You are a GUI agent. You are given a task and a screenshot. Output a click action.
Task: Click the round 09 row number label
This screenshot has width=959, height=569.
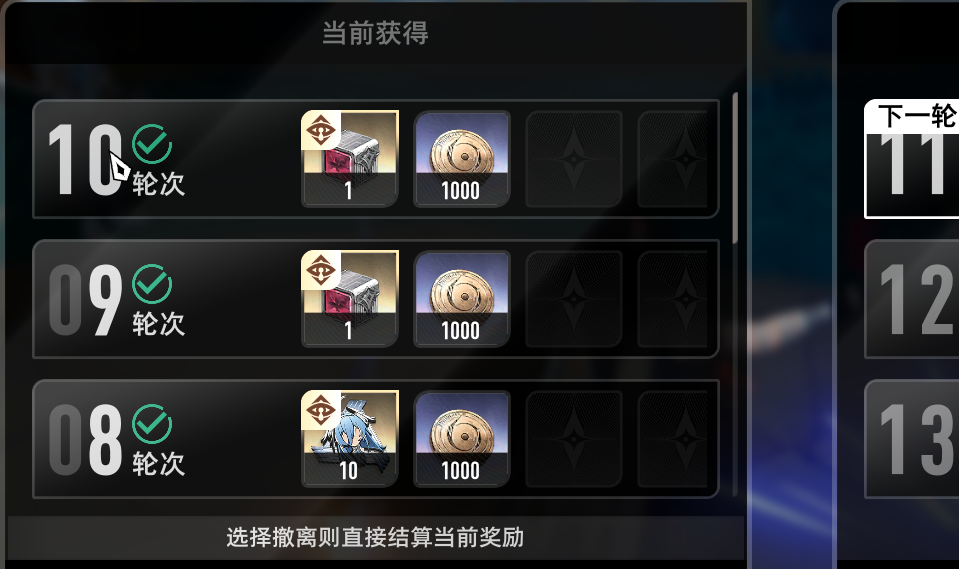tap(86, 300)
